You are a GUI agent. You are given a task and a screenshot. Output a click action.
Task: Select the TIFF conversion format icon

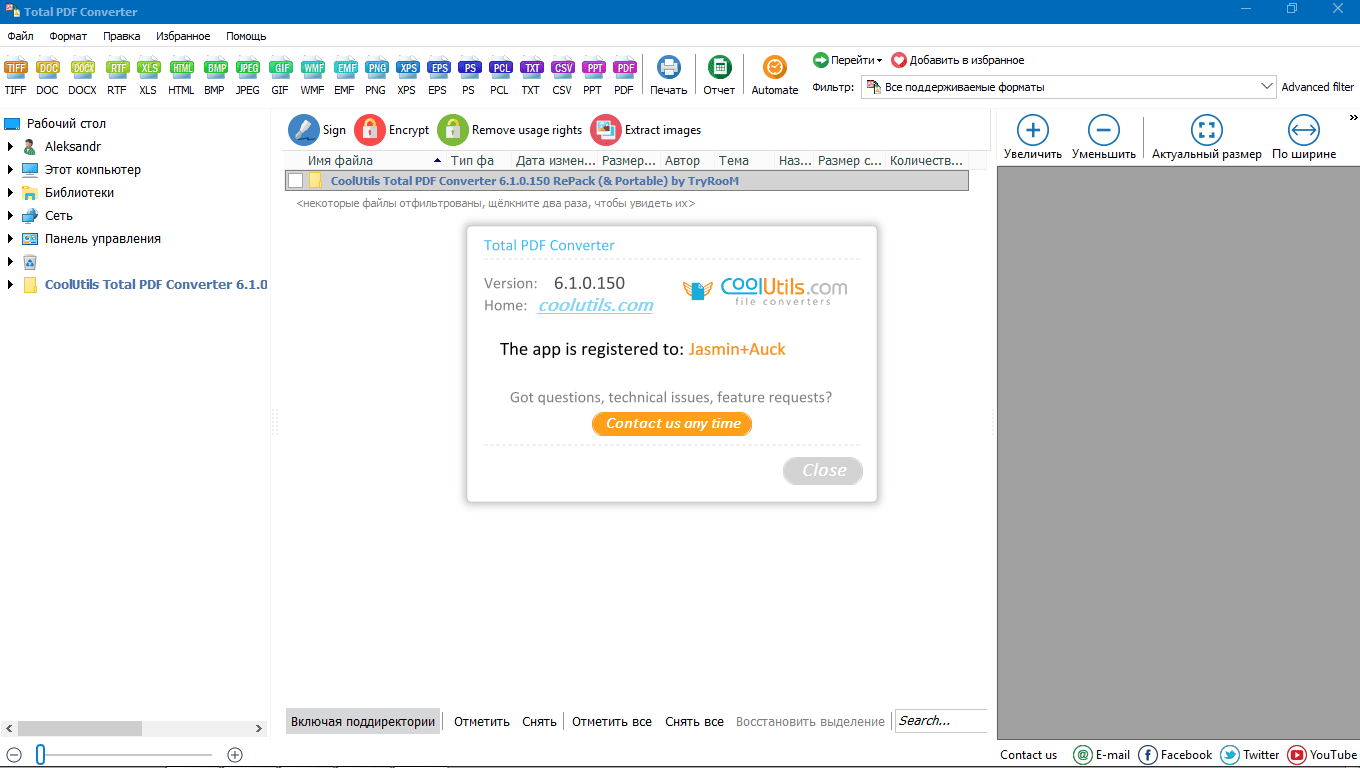[x=16, y=69]
